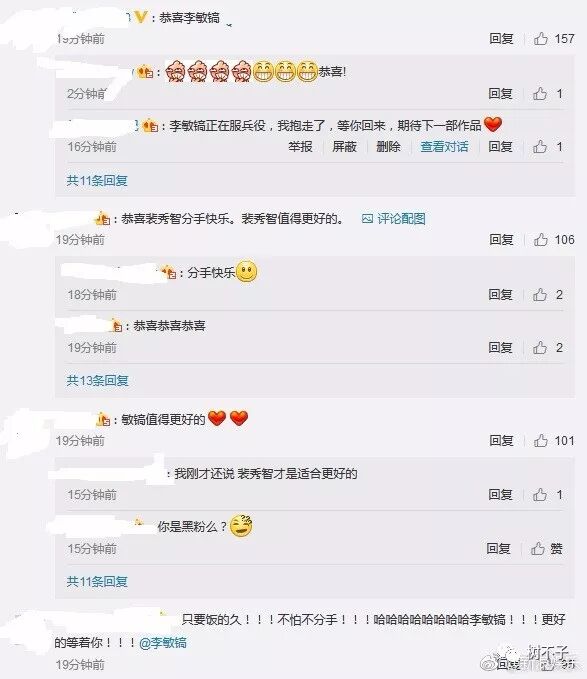The width and height of the screenshot is (587, 679).
Task: Click 屏蔽 on the 服兵役 reply
Action: pos(345,147)
